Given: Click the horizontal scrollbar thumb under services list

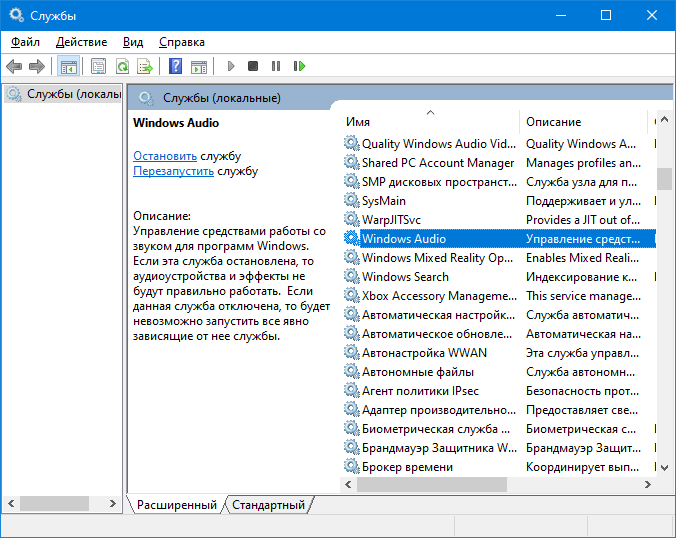Looking at the screenshot, I should pos(432,485).
